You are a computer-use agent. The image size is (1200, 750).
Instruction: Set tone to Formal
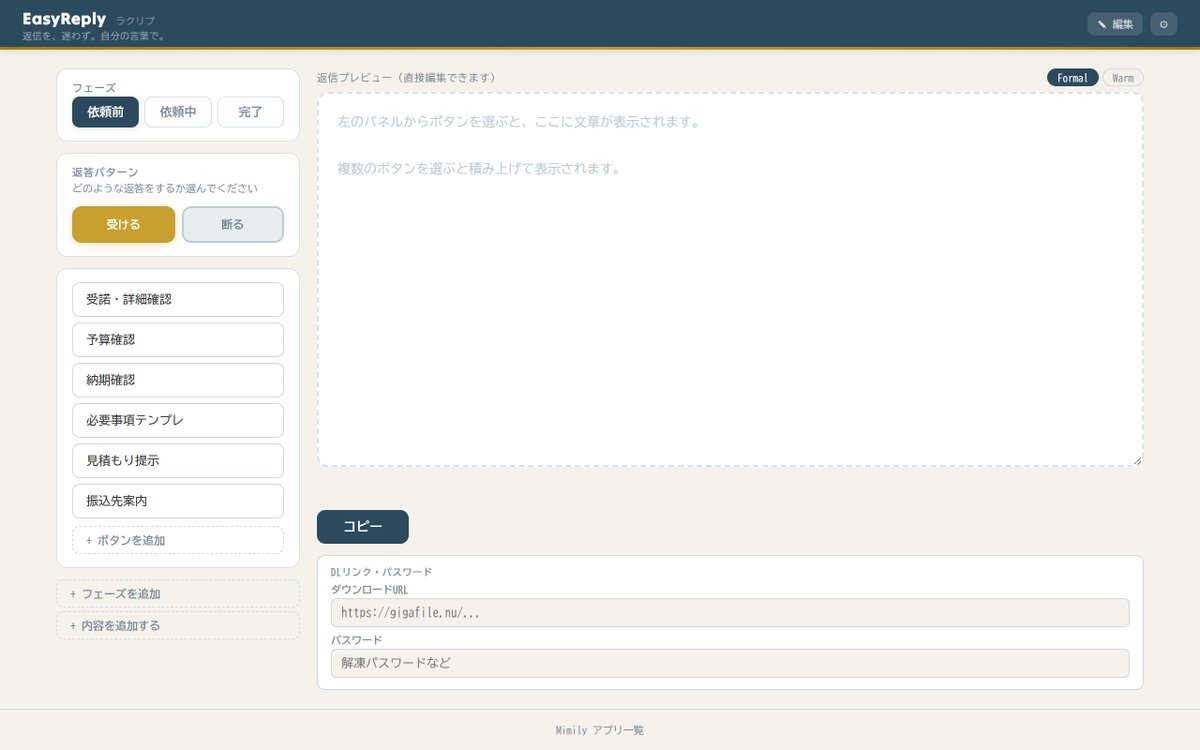[x=1072, y=78]
